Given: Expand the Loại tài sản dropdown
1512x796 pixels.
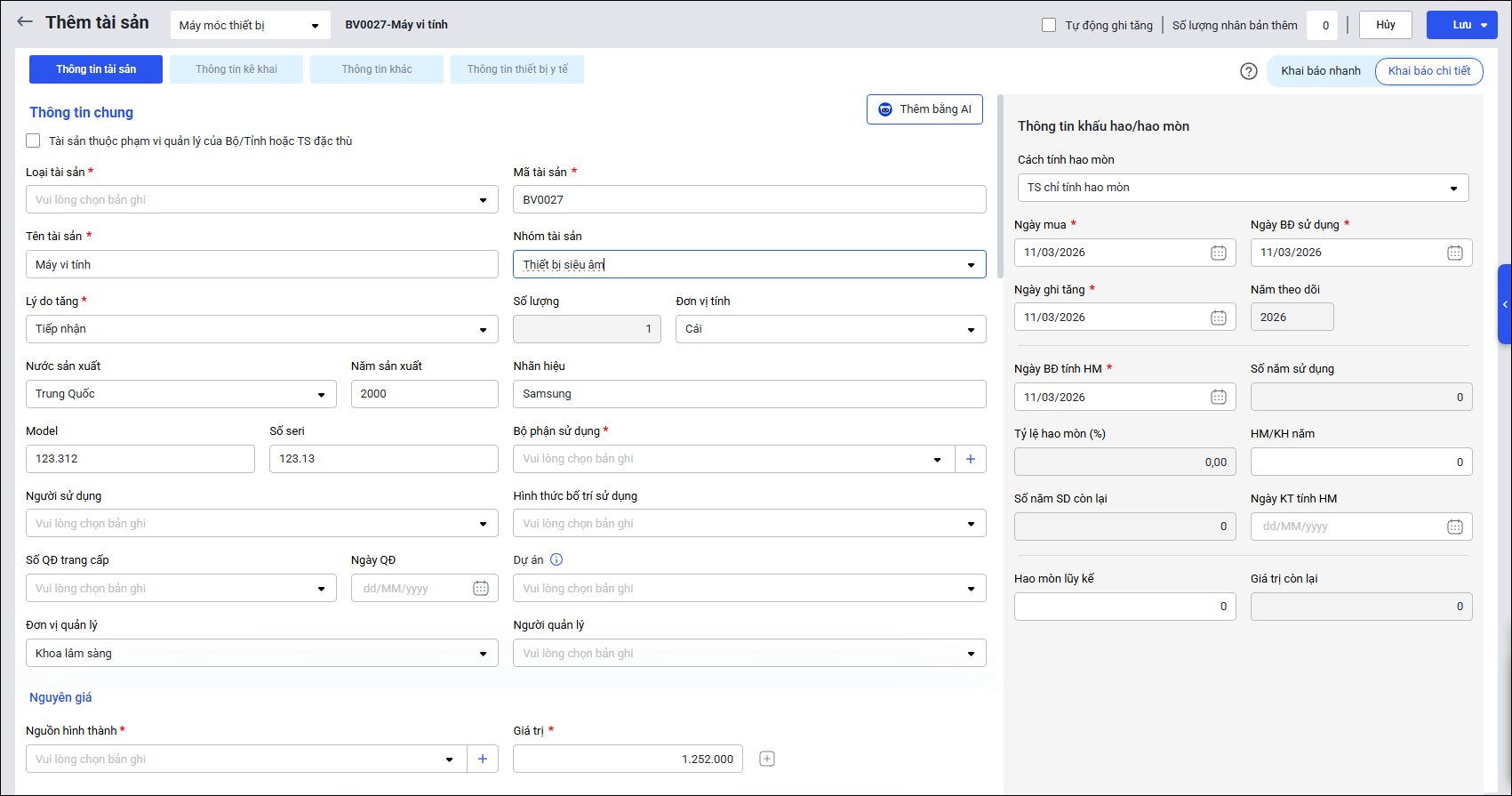Looking at the screenshot, I should tap(261, 200).
